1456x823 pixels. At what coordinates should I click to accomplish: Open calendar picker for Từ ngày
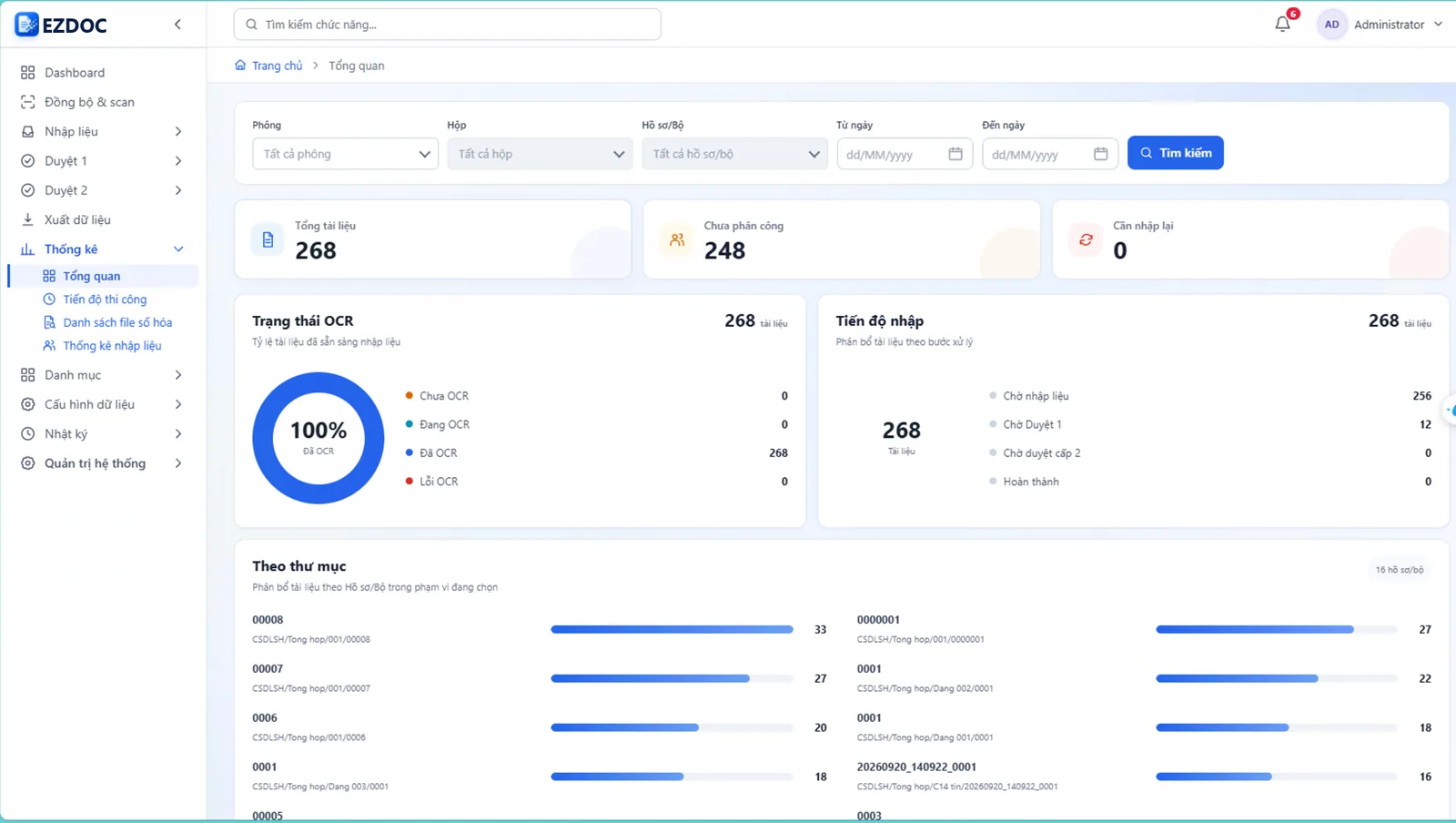point(955,154)
